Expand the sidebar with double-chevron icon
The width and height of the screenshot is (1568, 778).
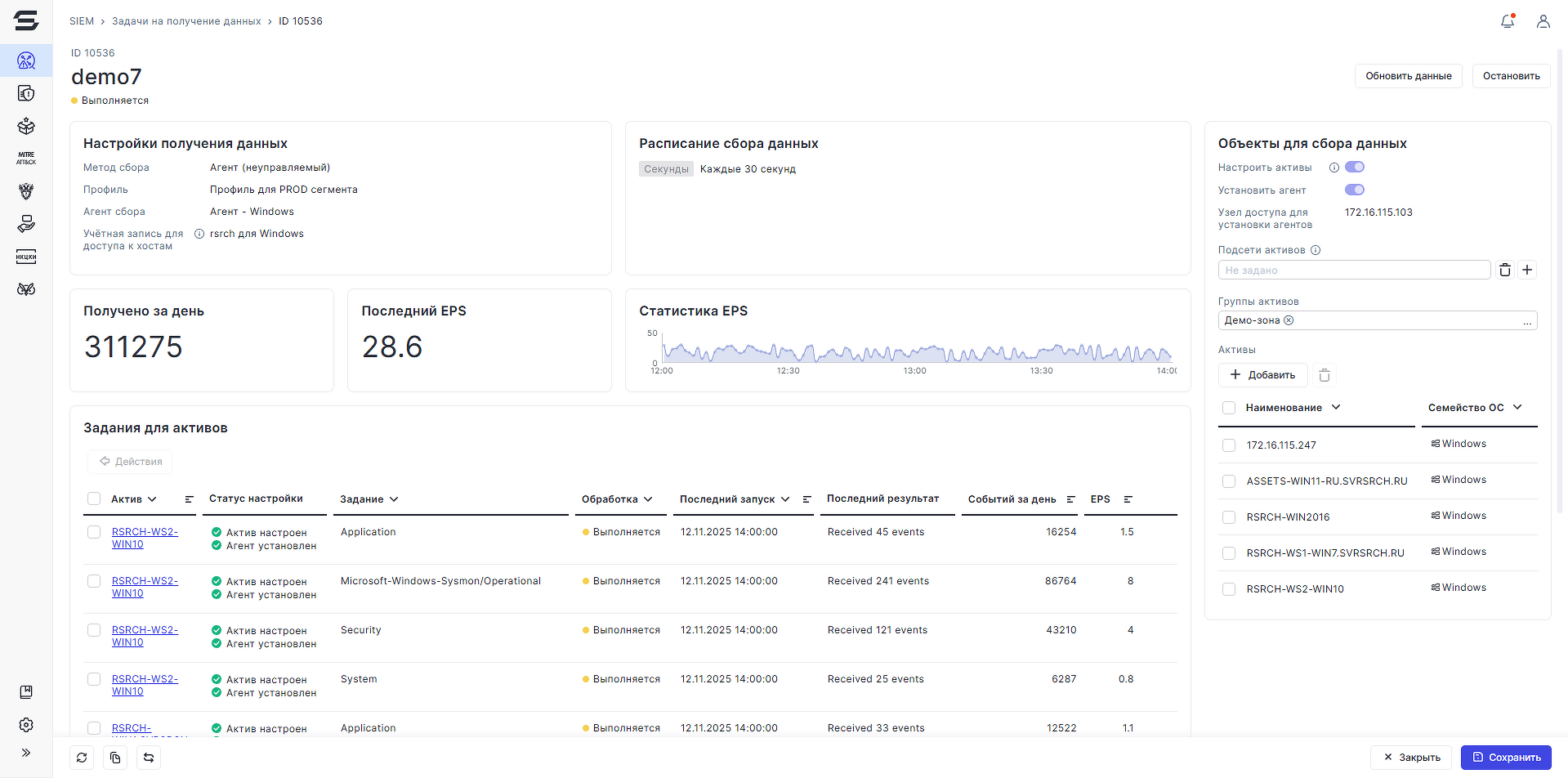[26, 753]
